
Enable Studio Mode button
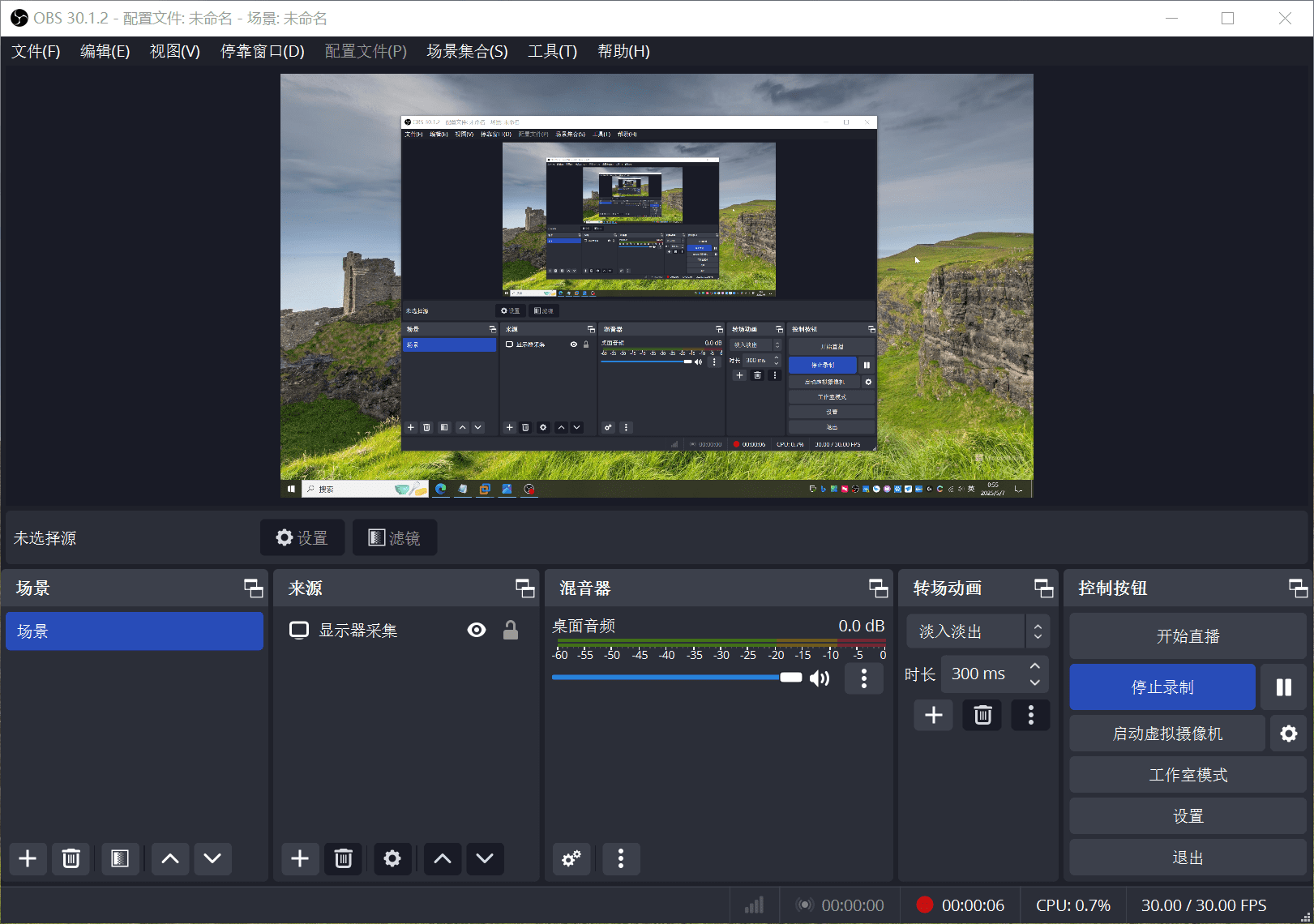pos(1188,775)
